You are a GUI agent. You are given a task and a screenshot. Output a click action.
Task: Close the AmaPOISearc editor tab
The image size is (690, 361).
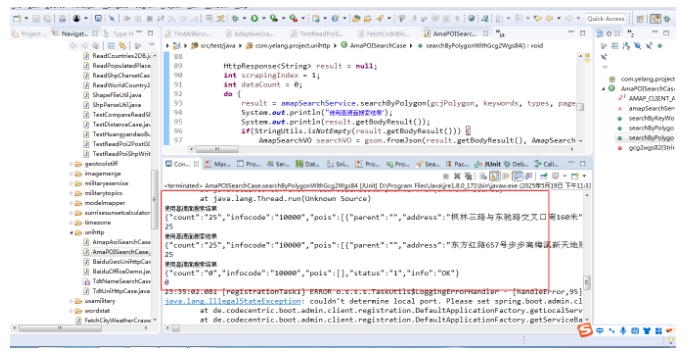click(x=485, y=33)
